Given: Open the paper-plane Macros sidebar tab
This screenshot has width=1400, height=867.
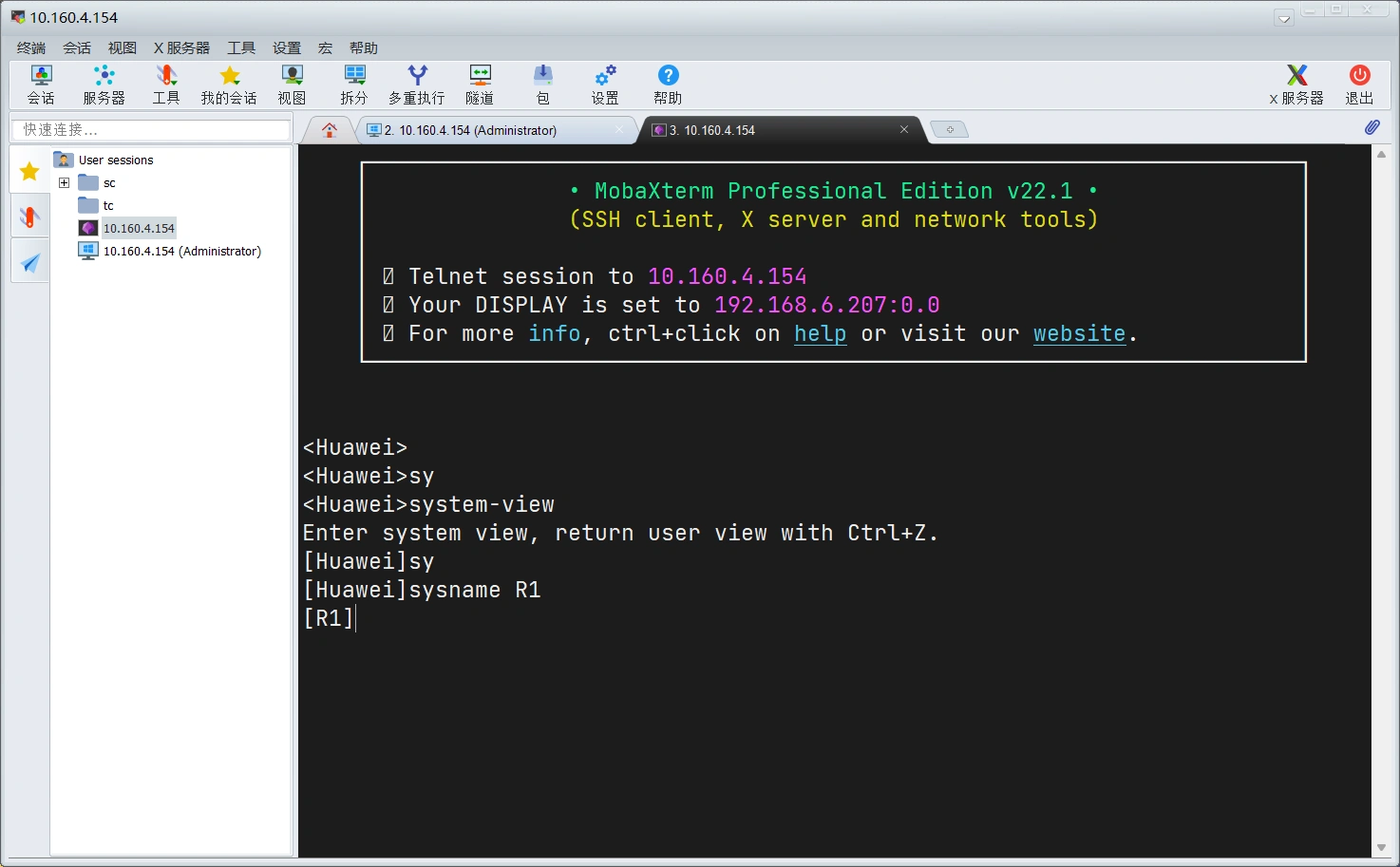Looking at the screenshot, I should pyautogui.click(x=29, y=262).
